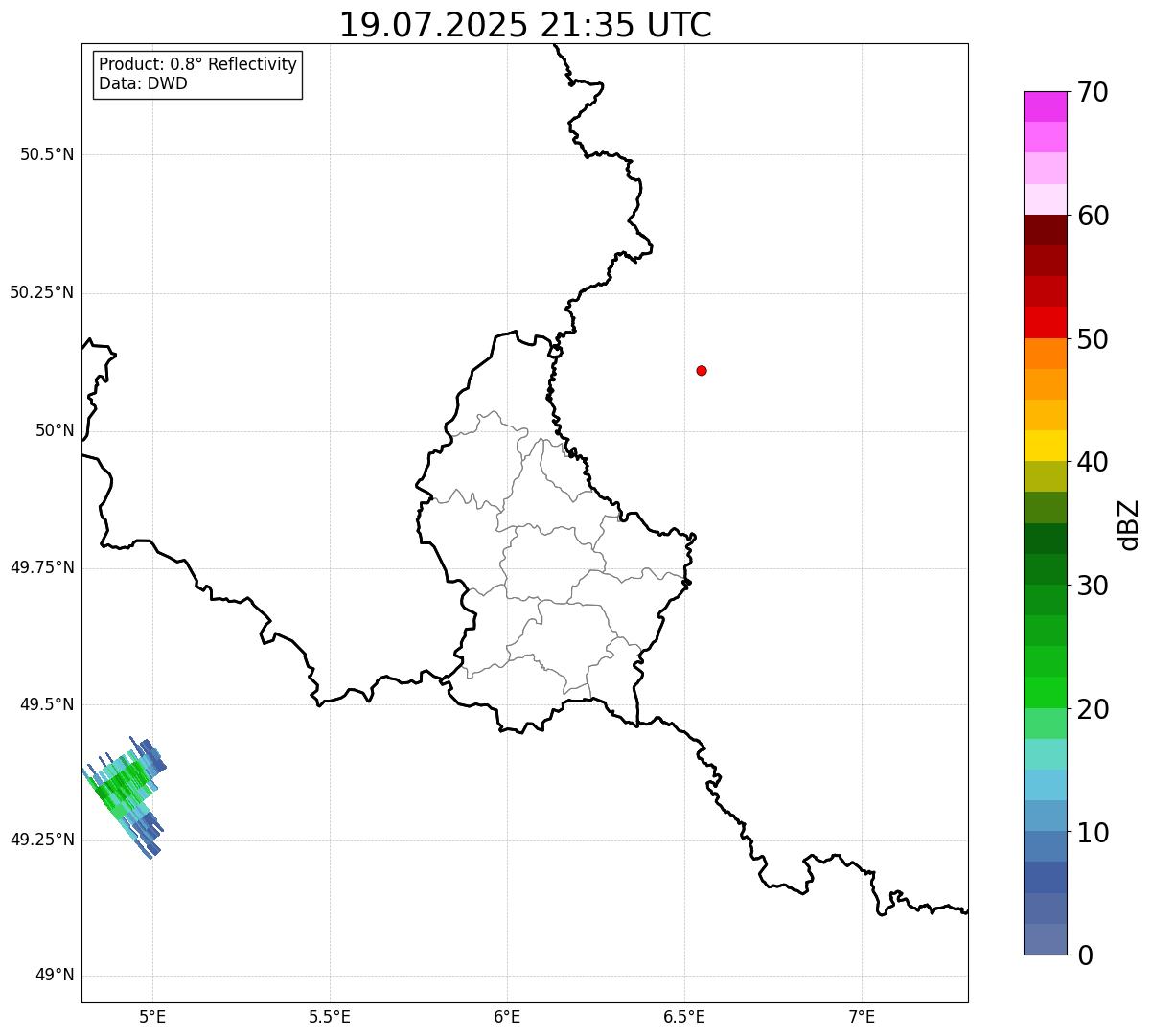
Task: Click the 5°E longitude label
Action: coord(152,1017)
